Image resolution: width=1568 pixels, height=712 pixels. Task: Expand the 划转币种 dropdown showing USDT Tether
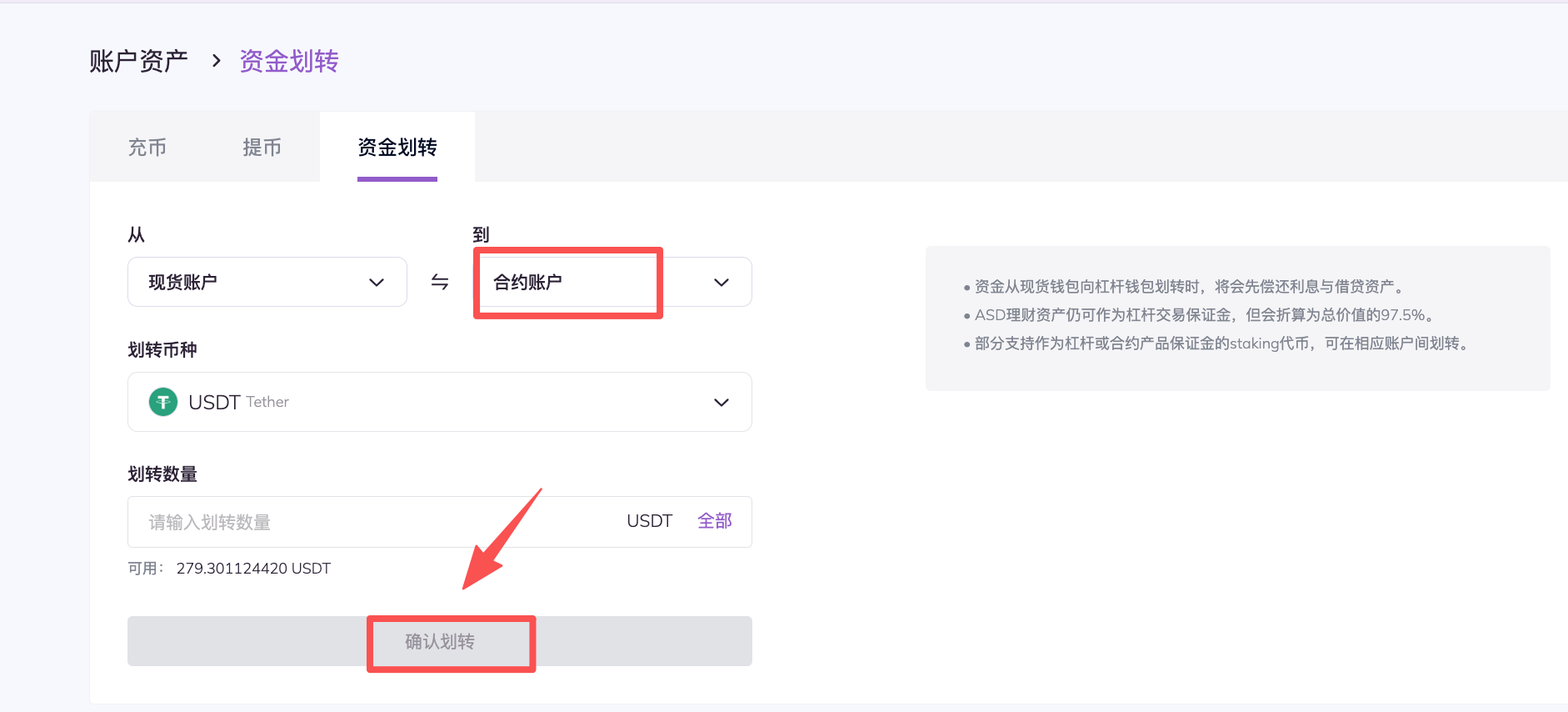tap(439, 403)
